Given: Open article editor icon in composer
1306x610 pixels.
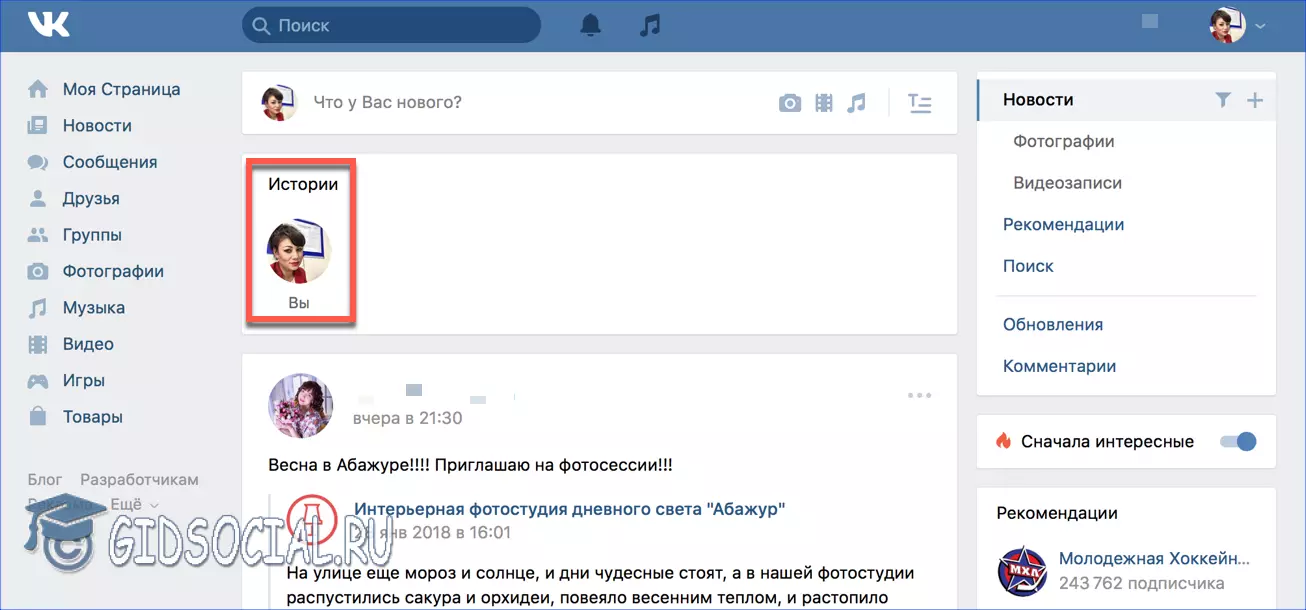Looking at the screenshot, I should (x=919, y=103).
